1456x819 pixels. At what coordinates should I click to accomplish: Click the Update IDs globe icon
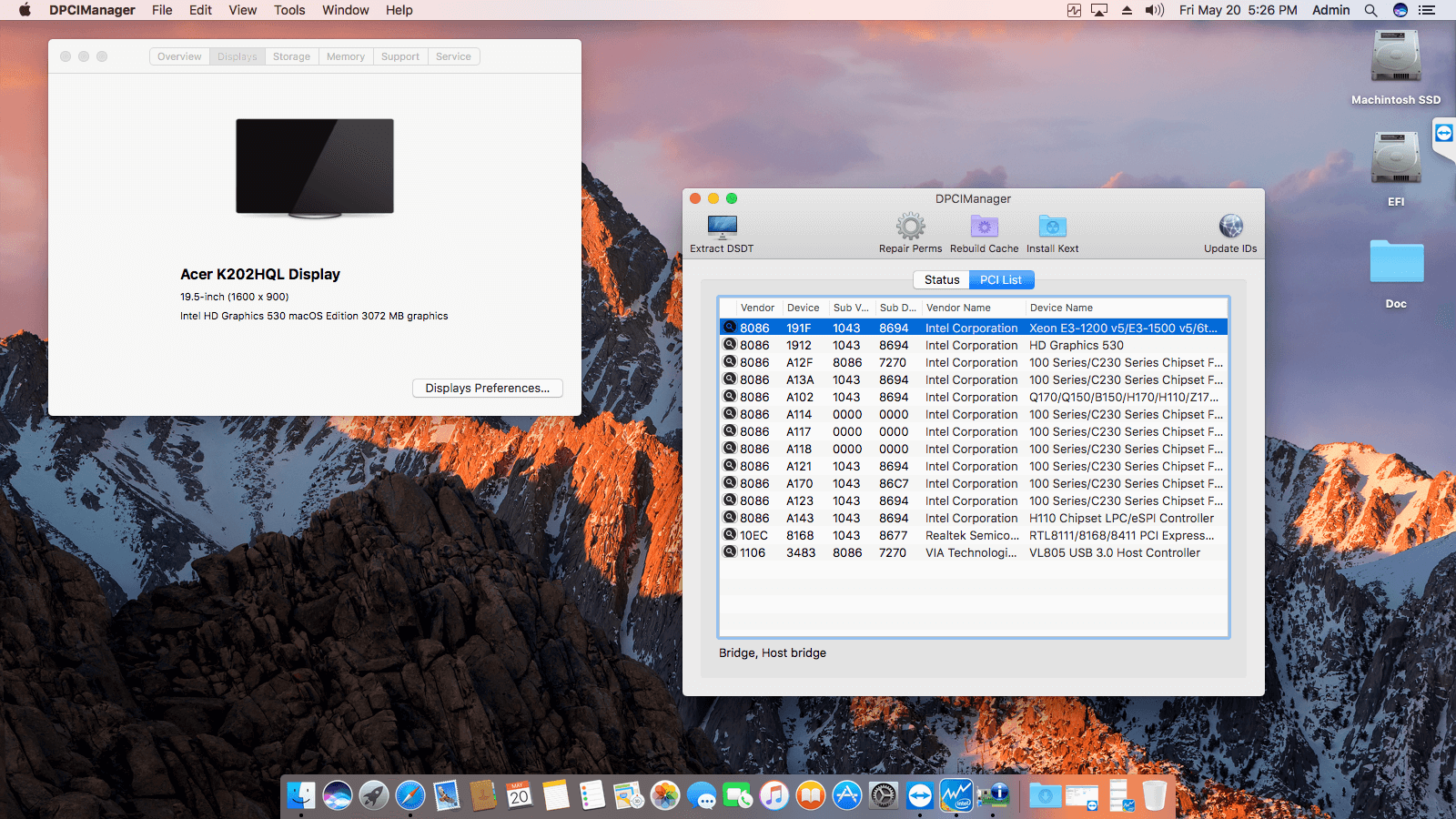pos(1230,227)
